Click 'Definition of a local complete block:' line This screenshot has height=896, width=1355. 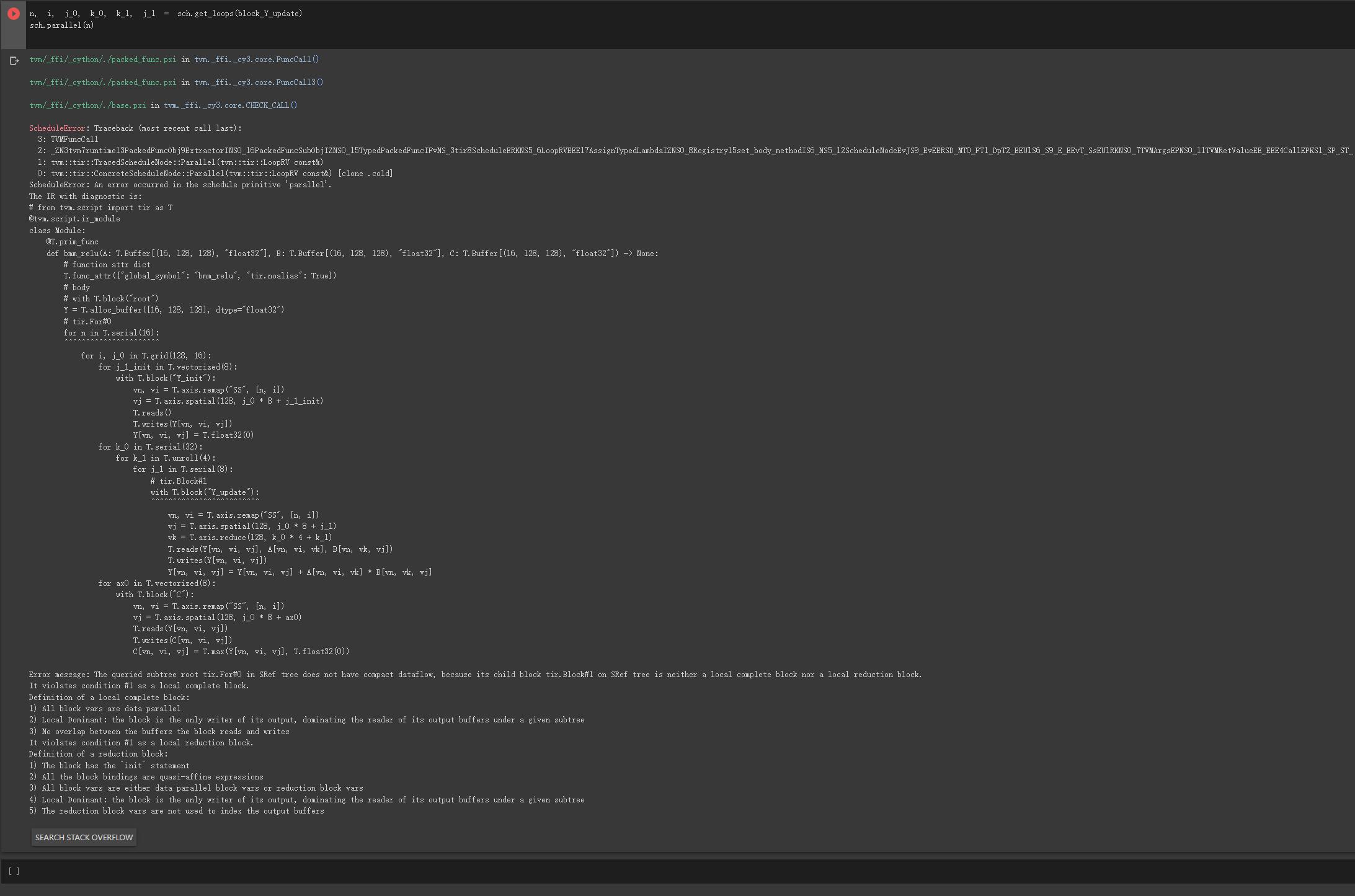coord(109,698)
